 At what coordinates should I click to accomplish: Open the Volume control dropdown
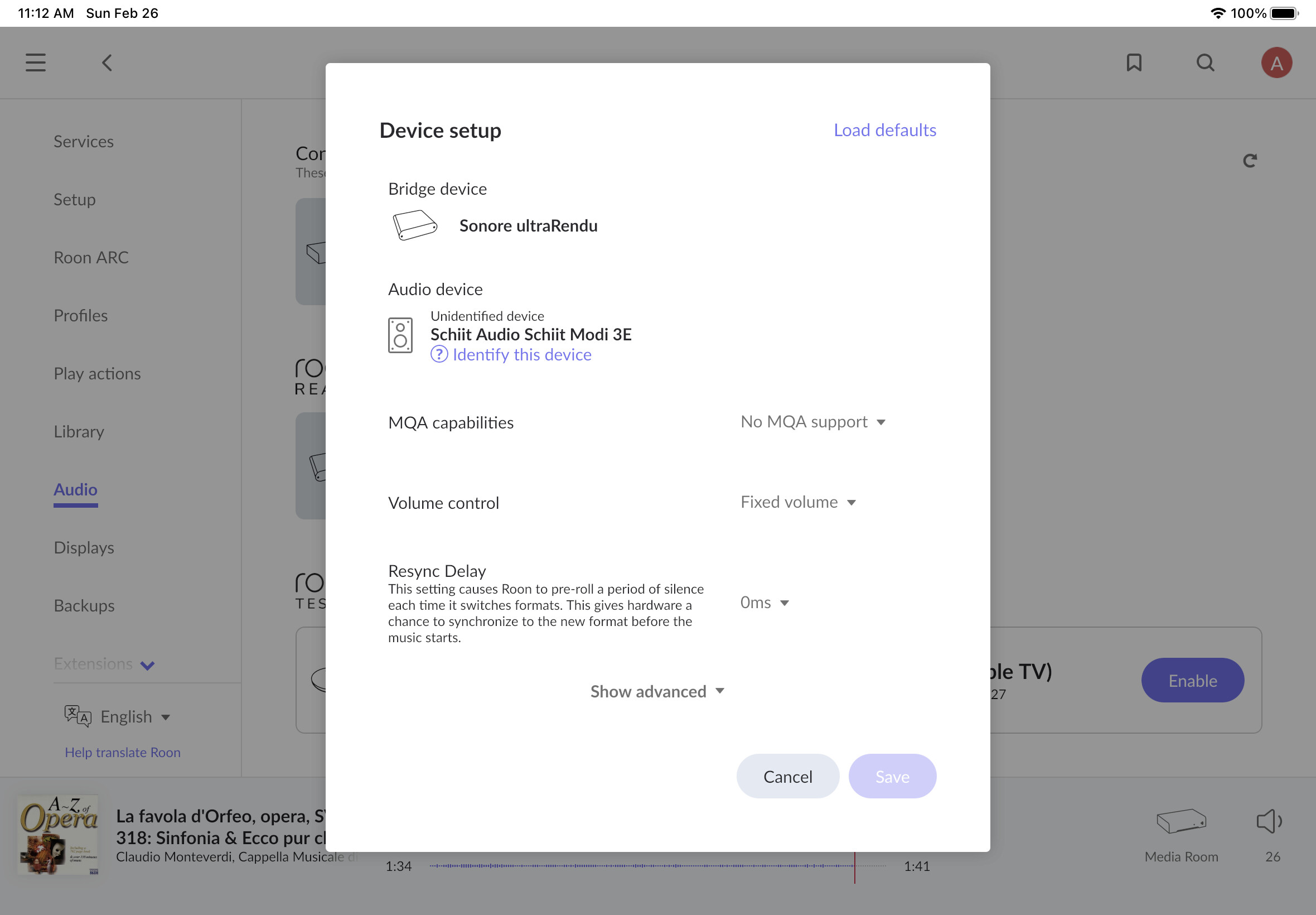click(797, 502)
